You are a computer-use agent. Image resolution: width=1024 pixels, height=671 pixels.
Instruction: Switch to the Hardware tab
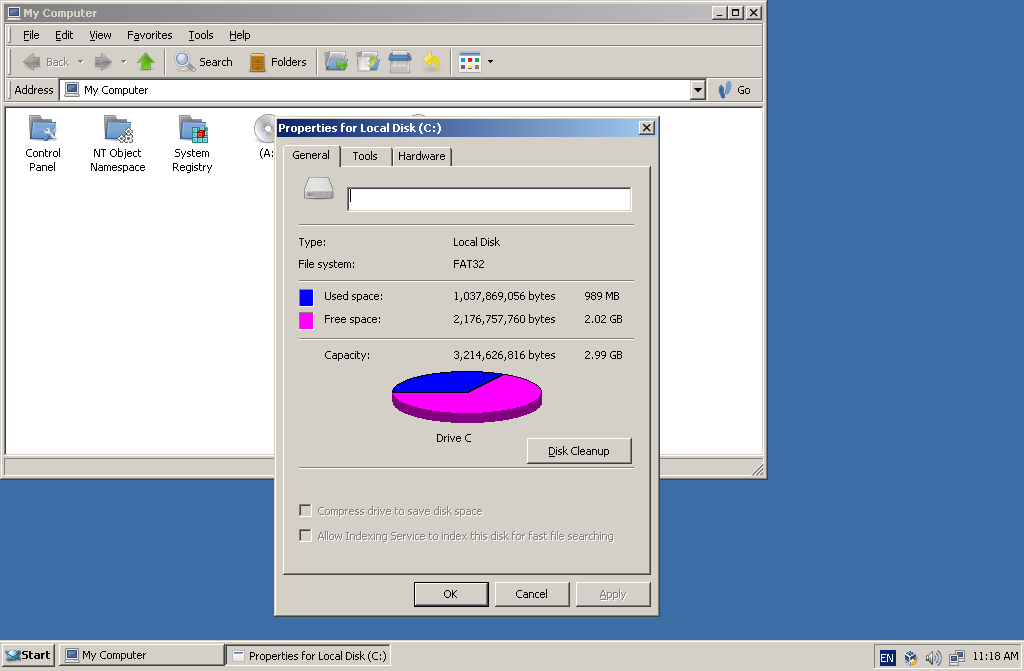421,156
